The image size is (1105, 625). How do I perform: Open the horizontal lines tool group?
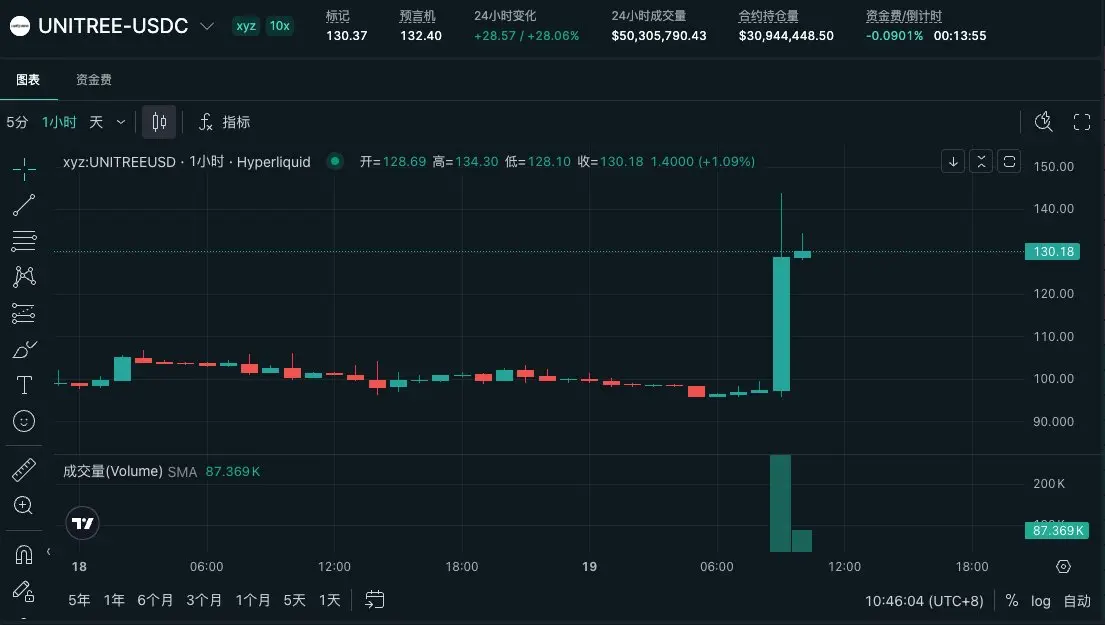point(24,241)
